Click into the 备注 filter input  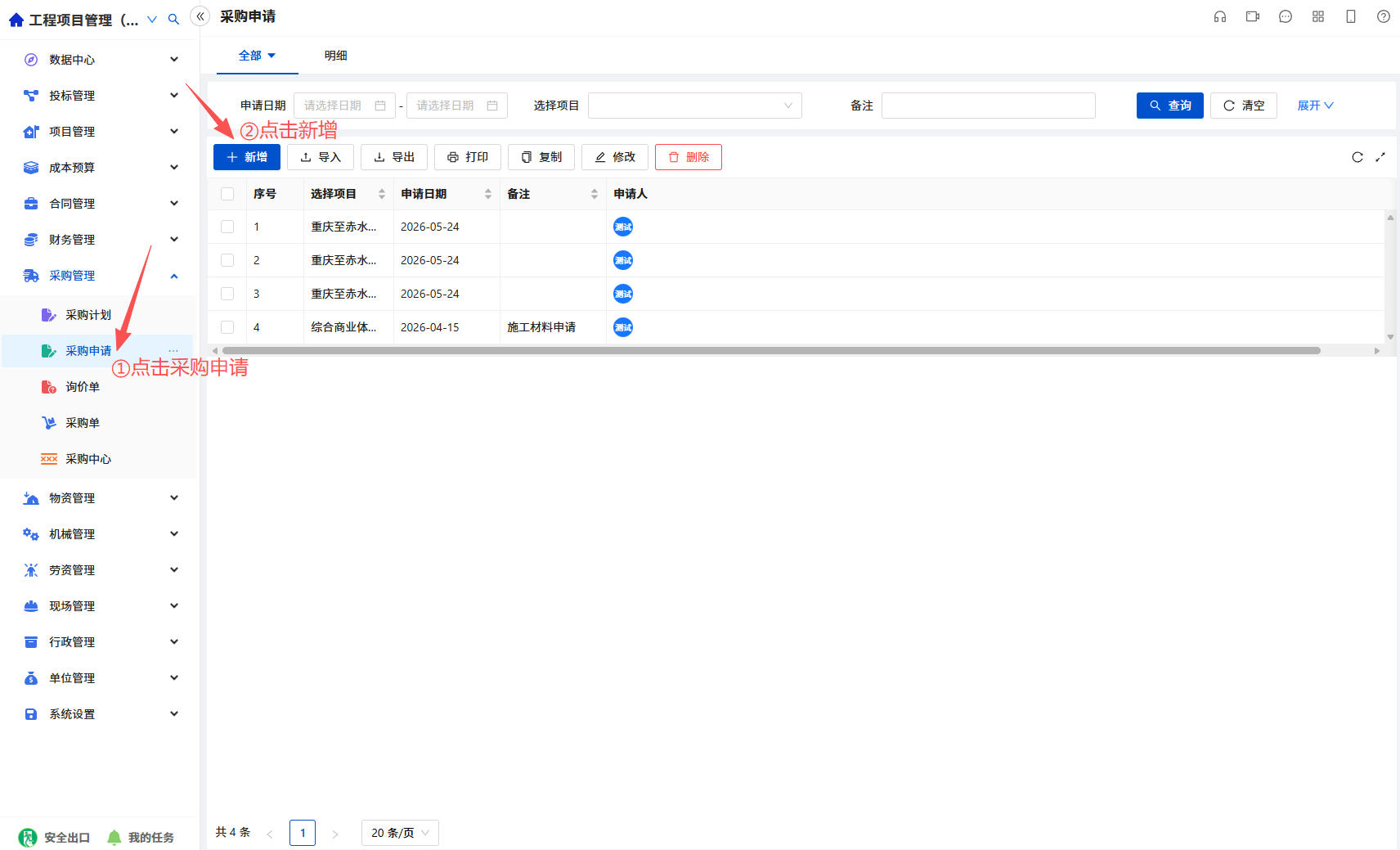tap(989, 106)
